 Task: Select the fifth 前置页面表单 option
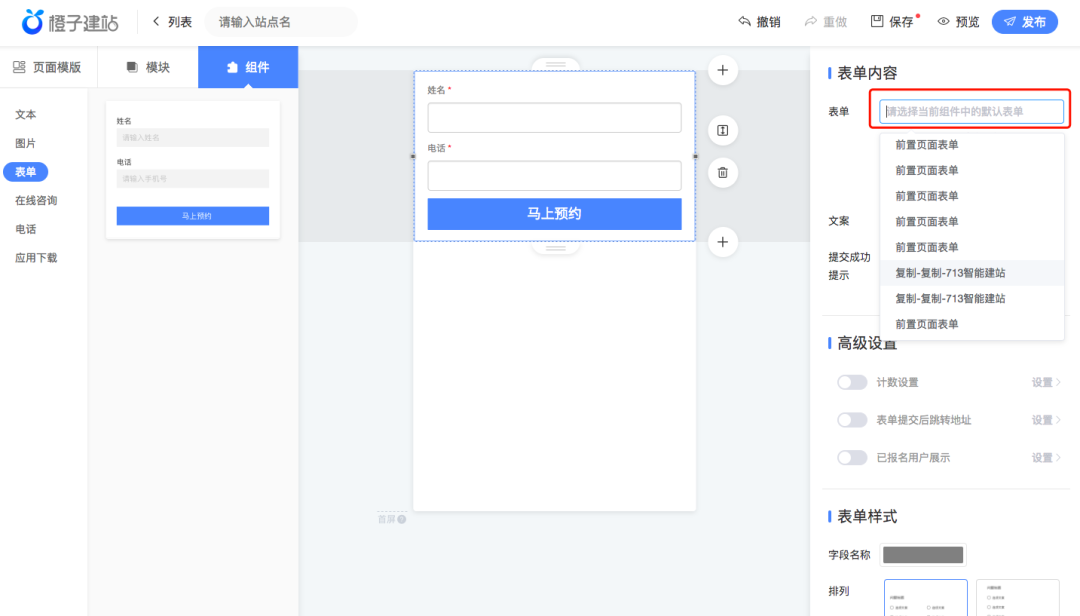pos(972,247)
